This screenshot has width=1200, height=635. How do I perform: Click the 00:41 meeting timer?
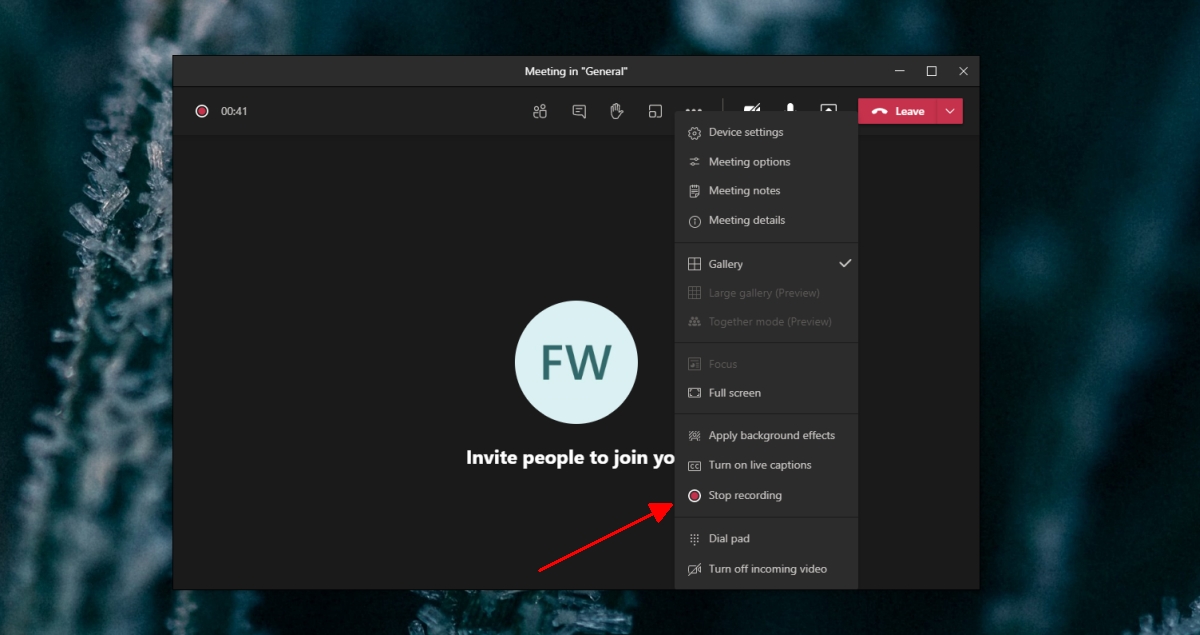pos(234,111)
